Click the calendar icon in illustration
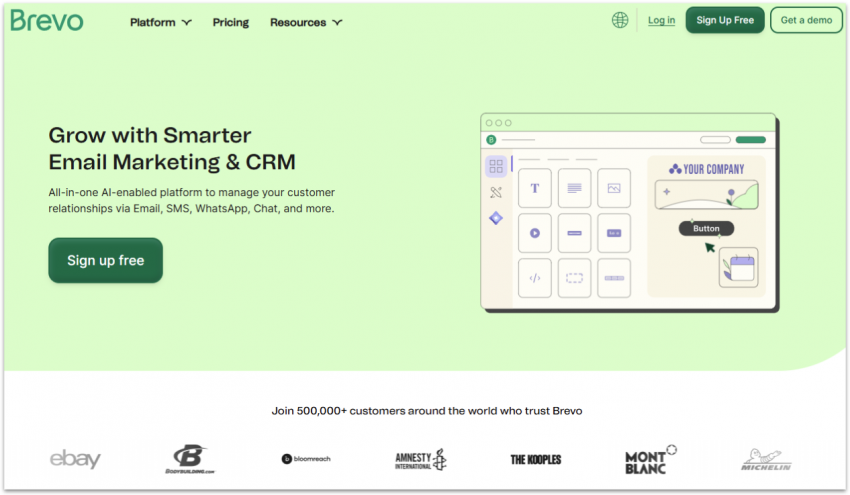Image resolution: width=850 pixels, height=495 pixels. click(739, 268)
